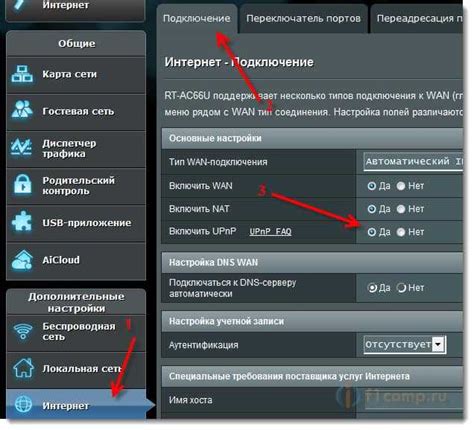Screen dimensions: 474x430
Task: Click the Гостевая сеть guest network icon
Action: point(22,110)
